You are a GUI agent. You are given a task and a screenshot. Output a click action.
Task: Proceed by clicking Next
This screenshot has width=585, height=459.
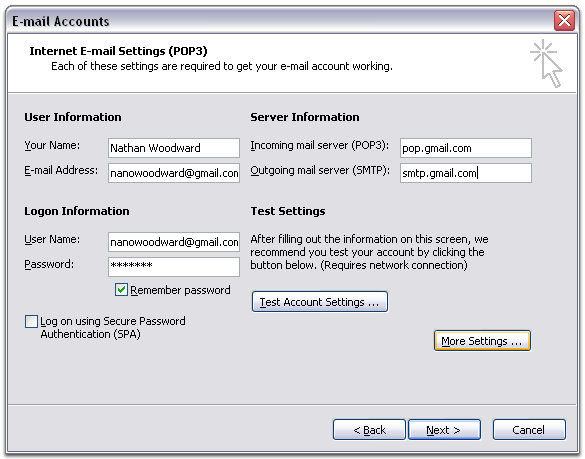444,430
